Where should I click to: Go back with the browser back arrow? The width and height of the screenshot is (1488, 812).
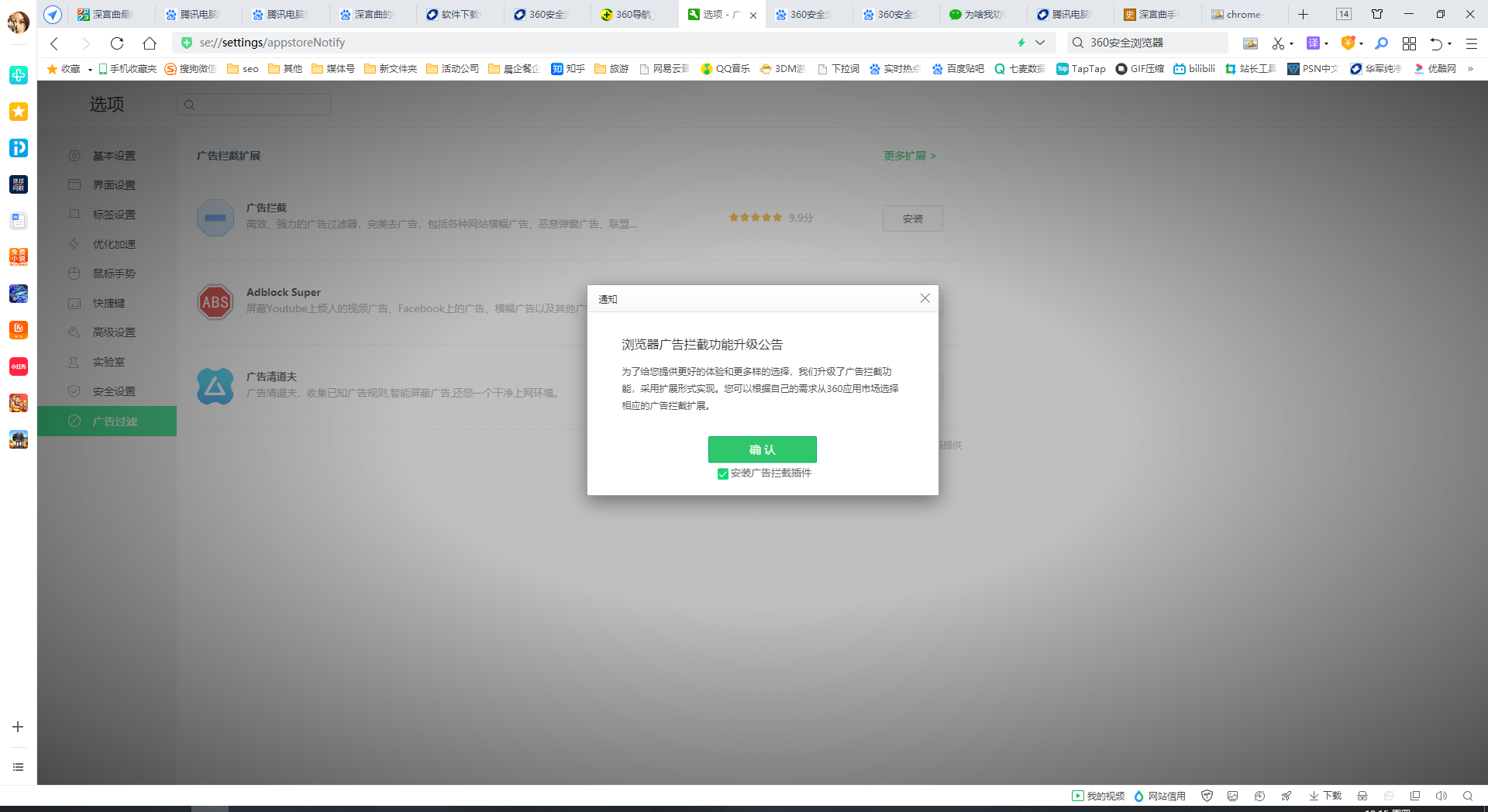click(x=54, y=43)
